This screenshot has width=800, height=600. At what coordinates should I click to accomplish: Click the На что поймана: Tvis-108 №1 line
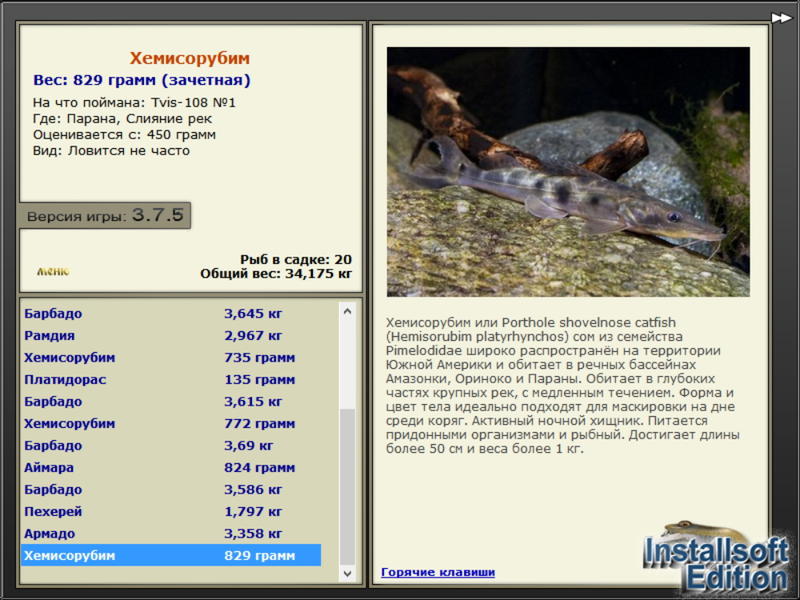point(134,103)
